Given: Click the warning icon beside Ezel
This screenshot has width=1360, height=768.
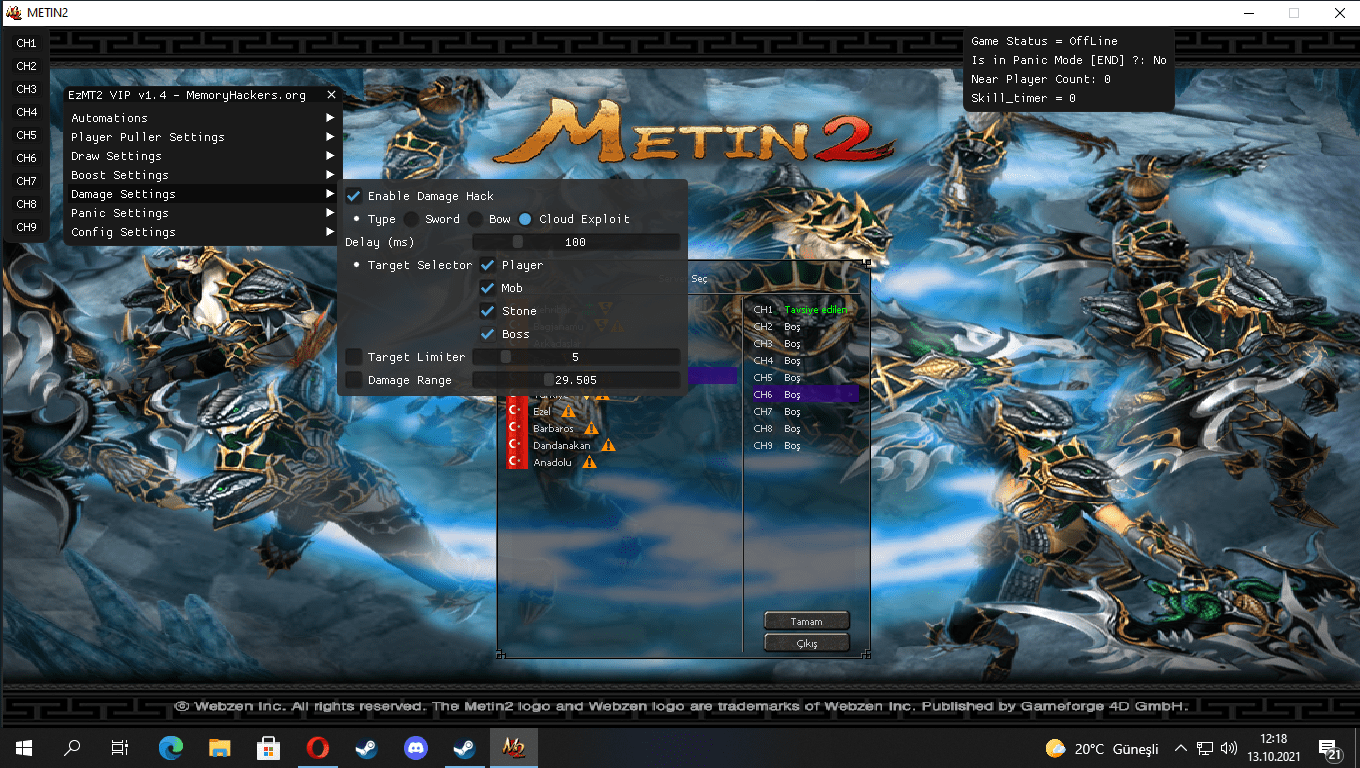Looking at the screenshot, I should click(568, 411).
